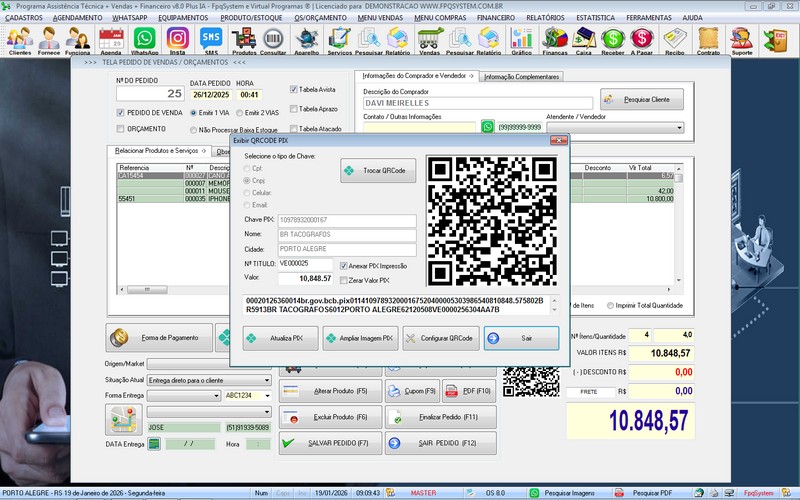Image resolution: width=800 pixels, height=500 pixels.
Task: Click the Atualiza PIX button
Action: [281, 338]
